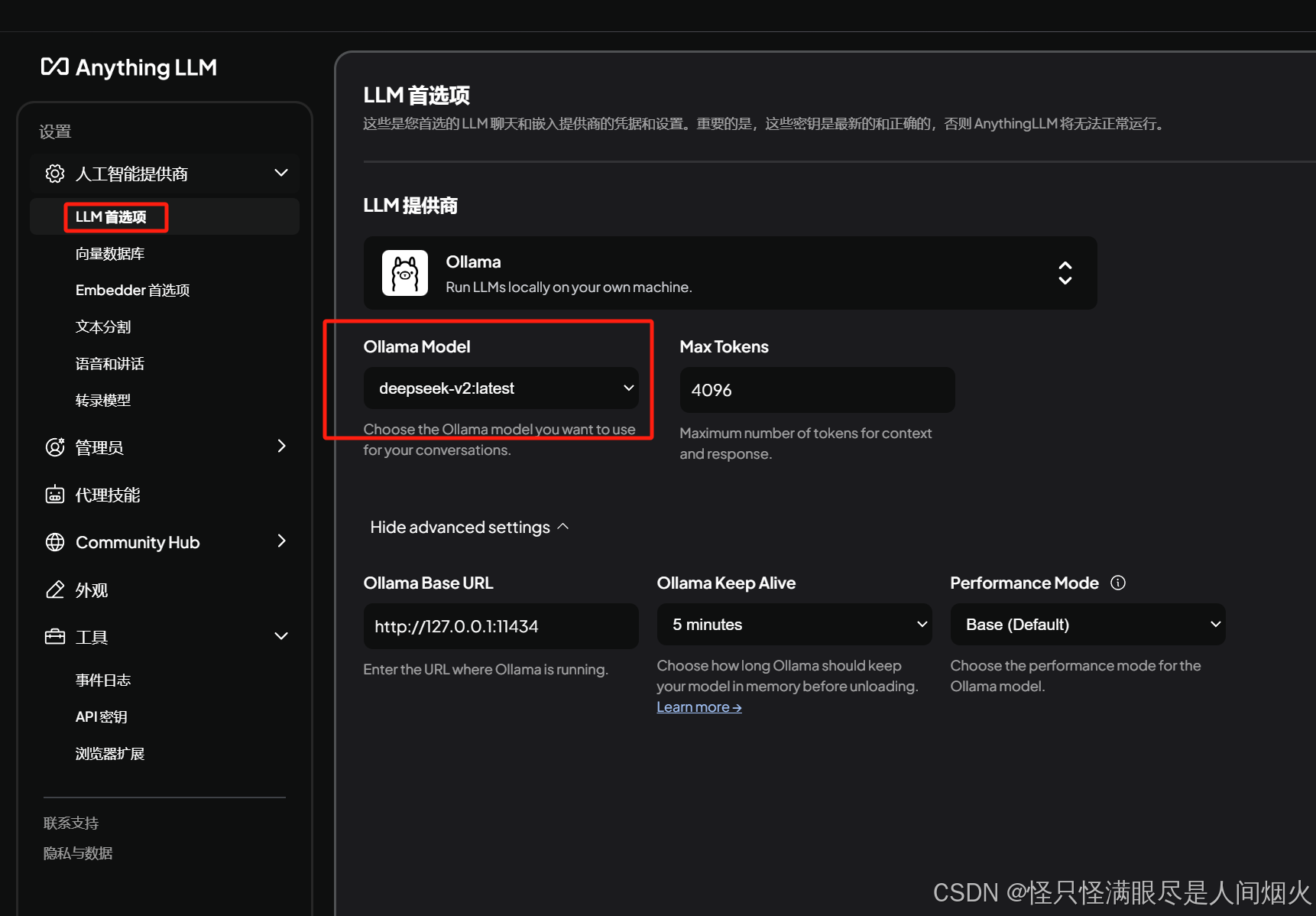Viewport: 1316px width, 916px height.
Task: Click the Performance Mode info icon
Action: click(1118, 583)
